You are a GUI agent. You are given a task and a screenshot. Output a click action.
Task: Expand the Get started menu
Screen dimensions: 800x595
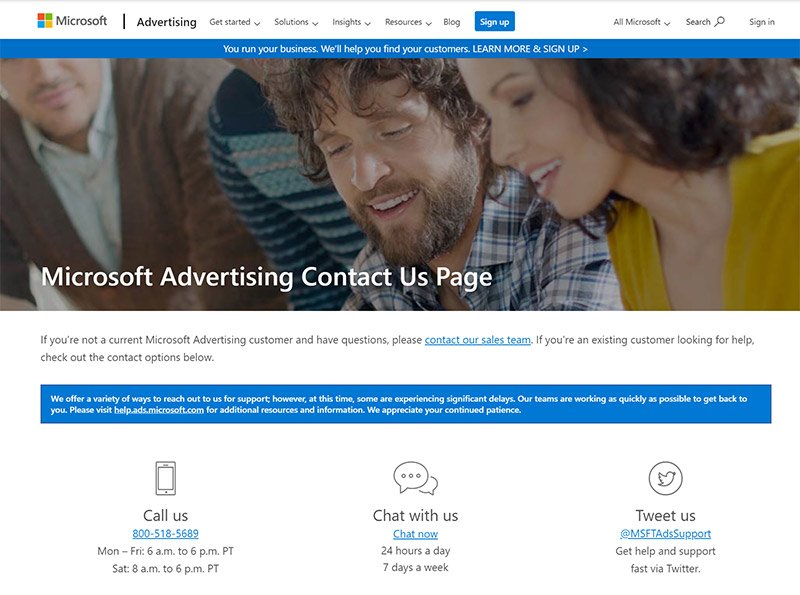(x=235, y=22)
